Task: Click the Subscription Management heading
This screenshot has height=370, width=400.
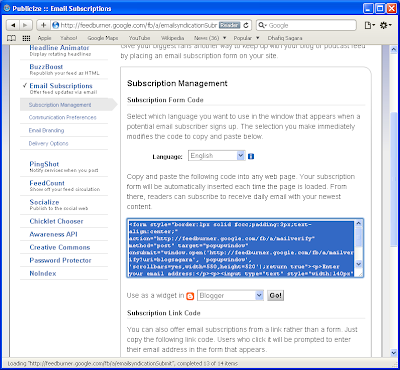Action: (177, 83)
